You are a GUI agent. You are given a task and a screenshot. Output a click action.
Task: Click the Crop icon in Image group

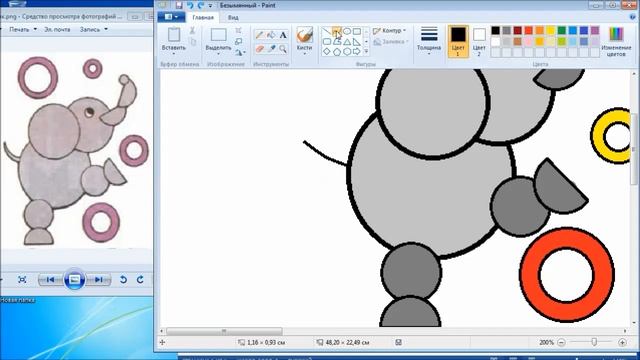coord(239,31)
